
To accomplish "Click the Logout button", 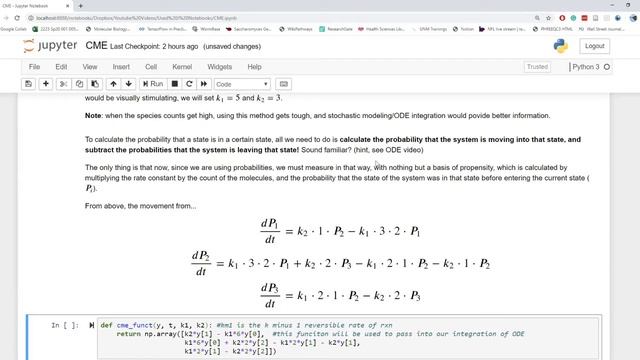I will point(595,46).
